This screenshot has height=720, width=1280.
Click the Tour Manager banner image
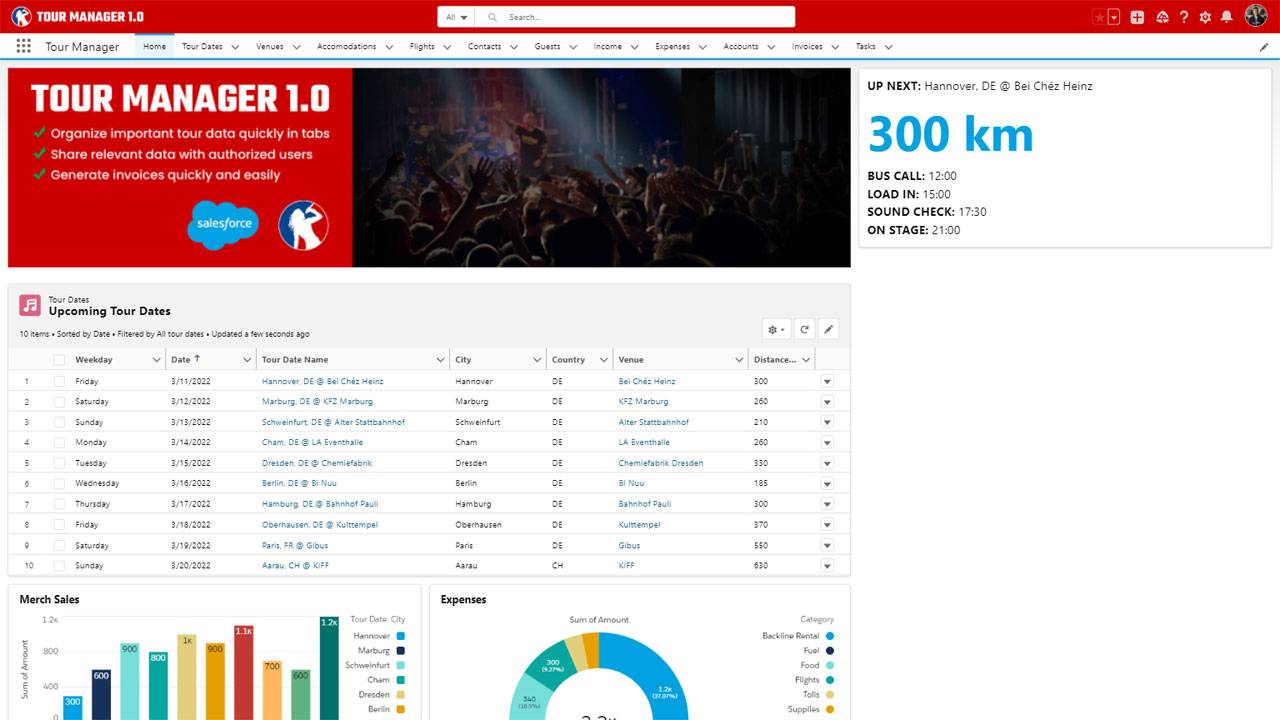pyautogui.click(x=429, y=167)
